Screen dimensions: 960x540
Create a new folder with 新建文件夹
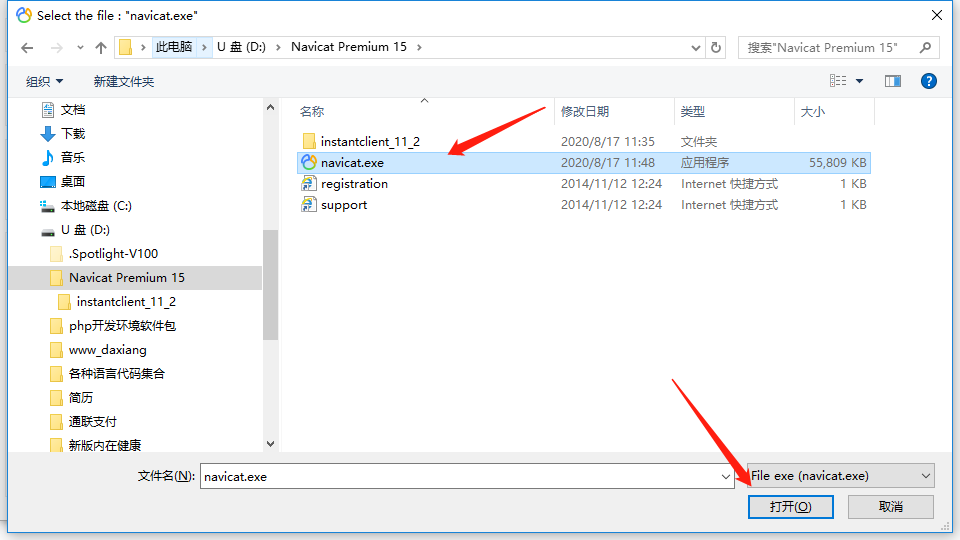[x=124, y=81]
